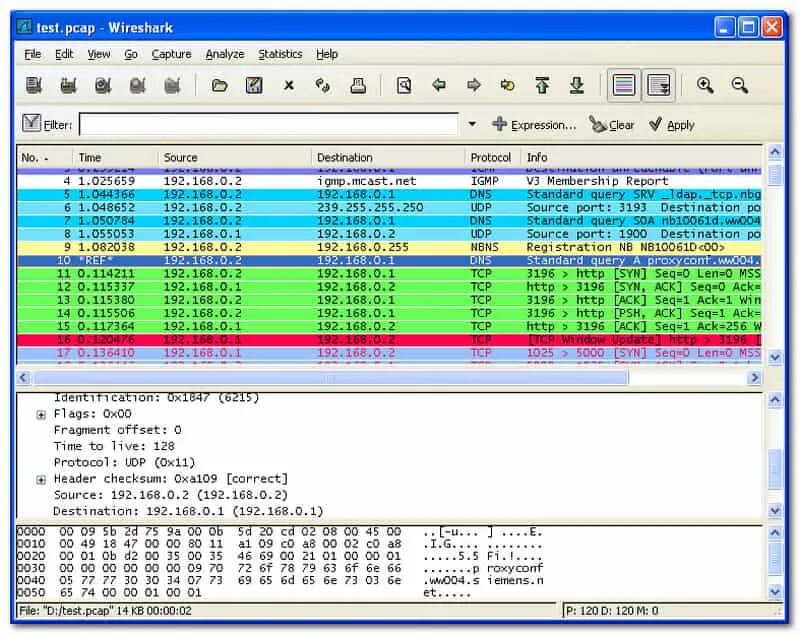
Task: Sort by the No. column header
Action: 44,158
